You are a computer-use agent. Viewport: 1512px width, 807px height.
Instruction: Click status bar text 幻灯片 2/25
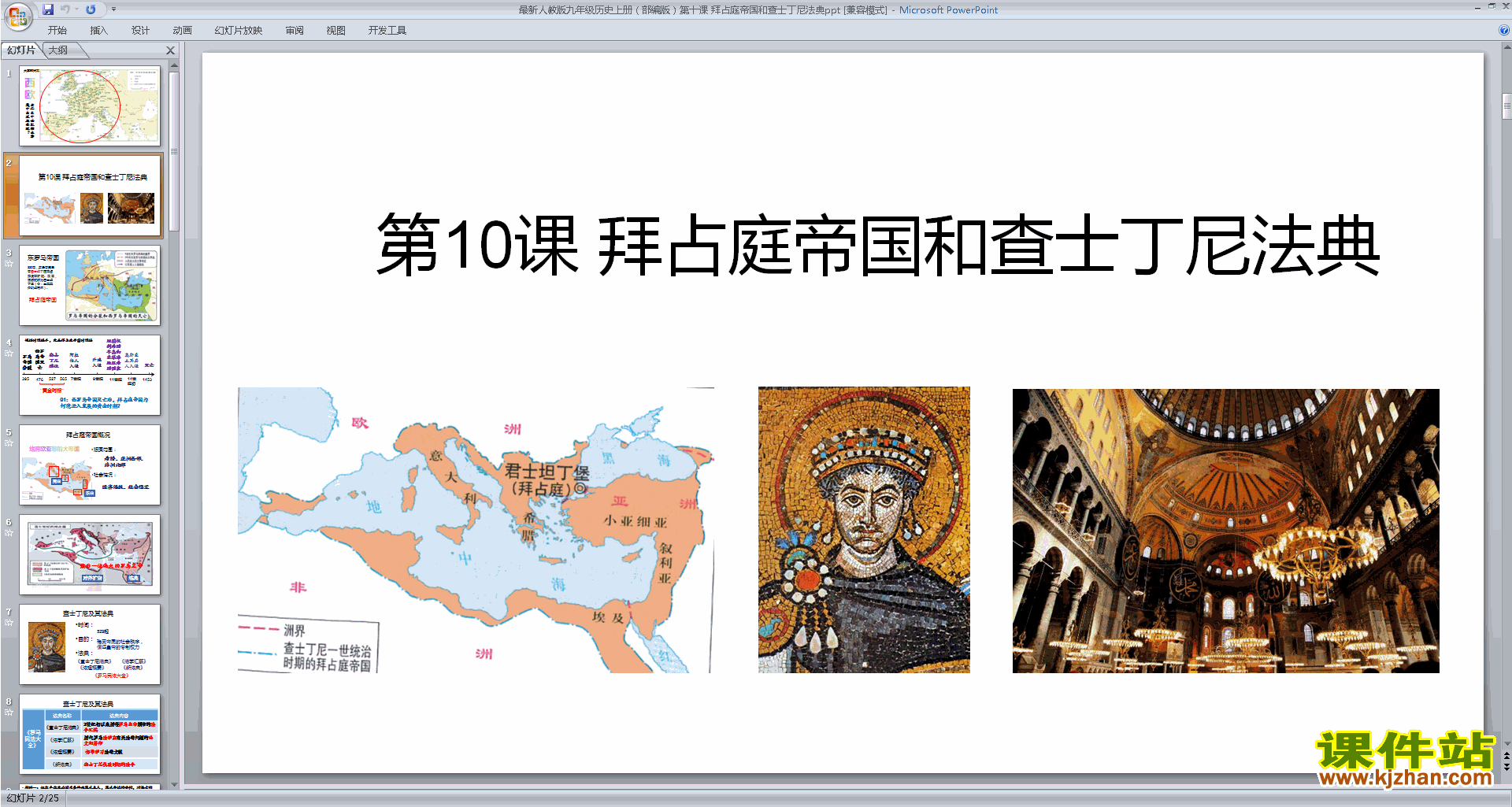(x=33, y=798)
